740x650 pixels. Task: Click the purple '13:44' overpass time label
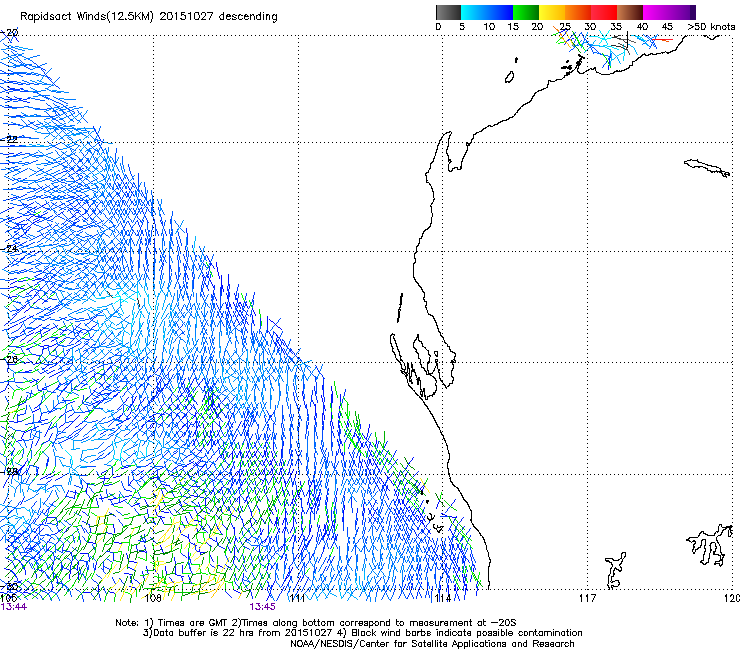click(14, 607)
